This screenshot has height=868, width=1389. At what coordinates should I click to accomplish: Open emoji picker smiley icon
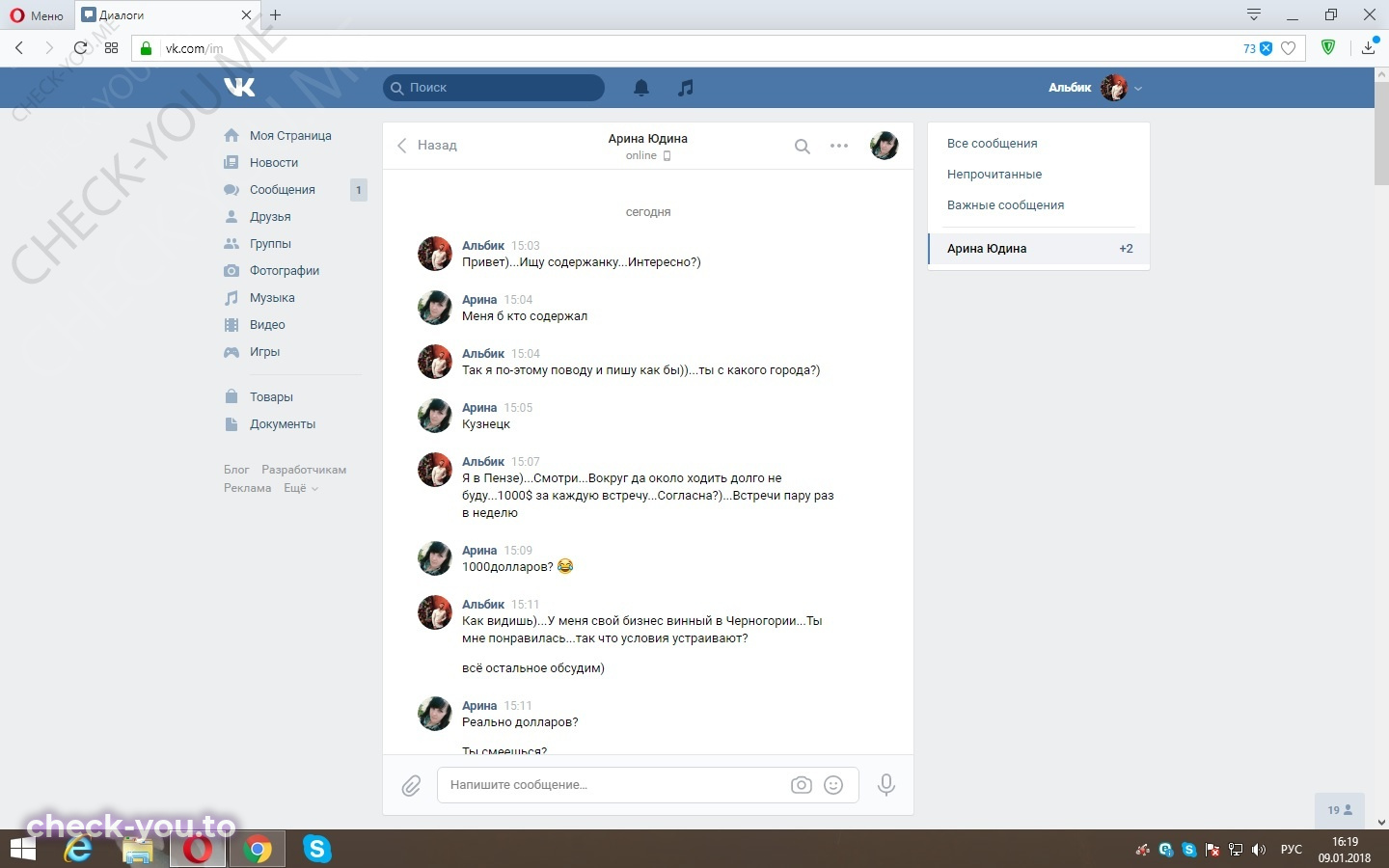(833, 785)
